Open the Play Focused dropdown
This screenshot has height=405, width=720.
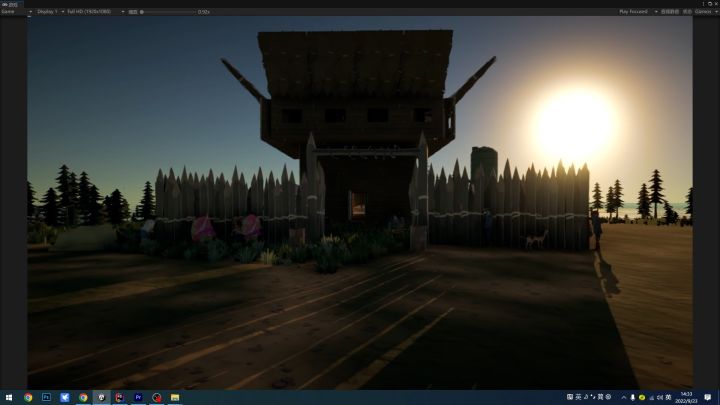point(637,12)
